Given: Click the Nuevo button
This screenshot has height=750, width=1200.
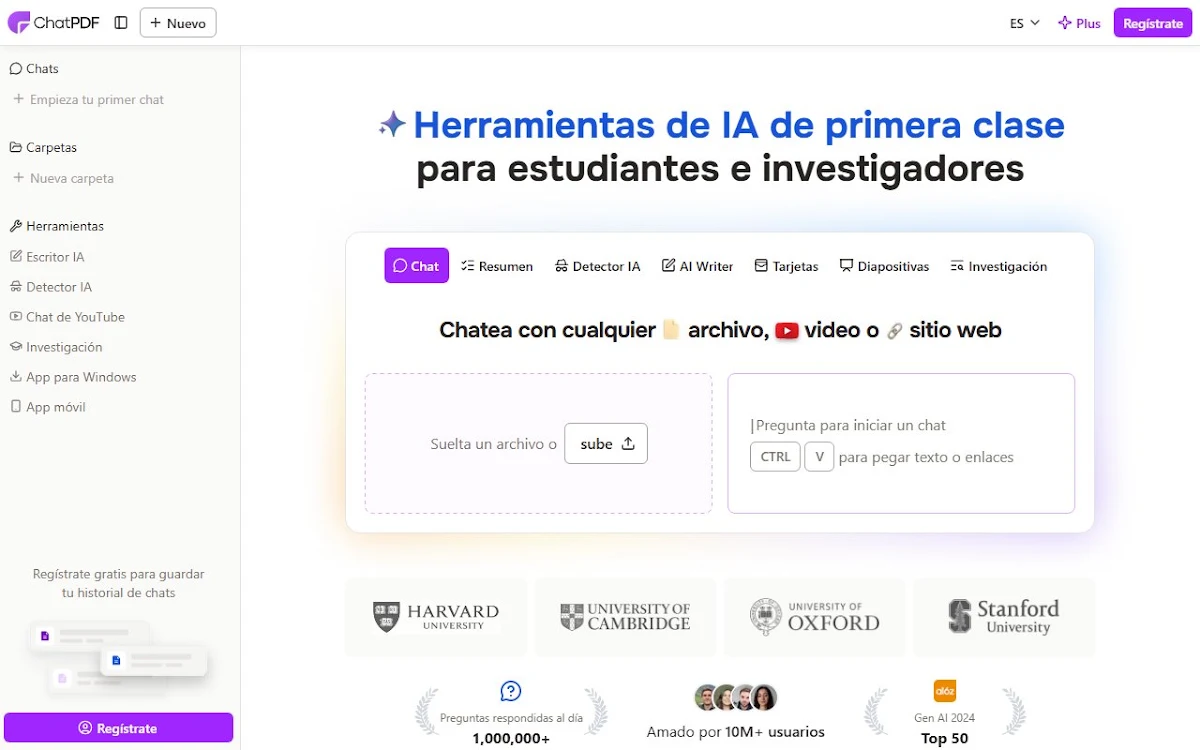Looking at the screenshot, I should pos(178,23).
